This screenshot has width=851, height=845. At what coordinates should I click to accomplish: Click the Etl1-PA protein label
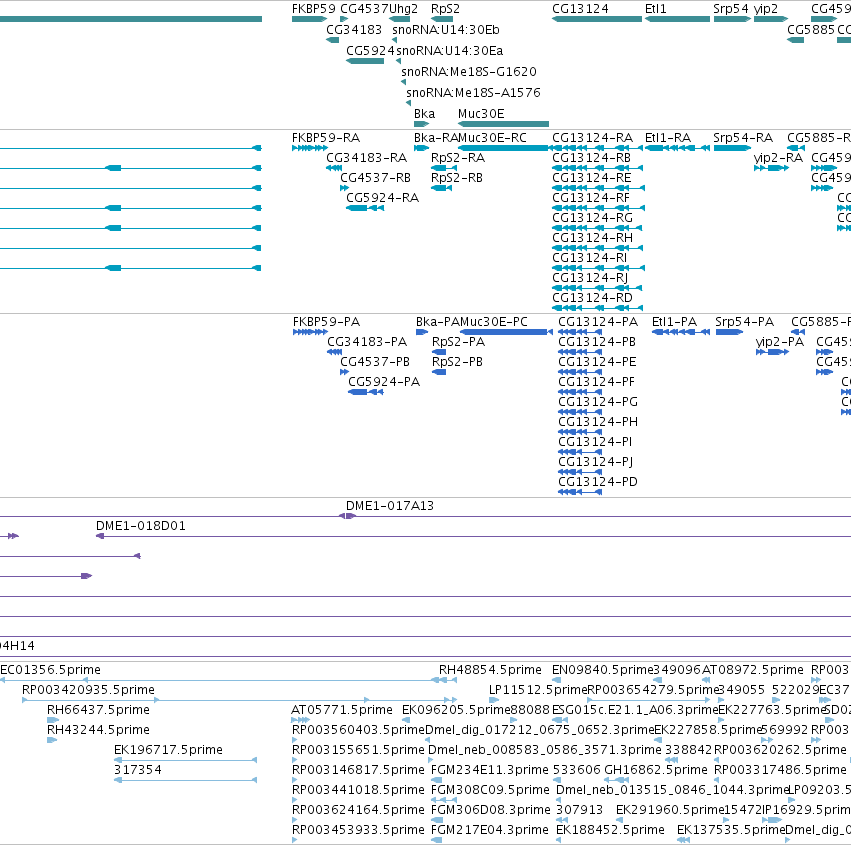point(674,322)
